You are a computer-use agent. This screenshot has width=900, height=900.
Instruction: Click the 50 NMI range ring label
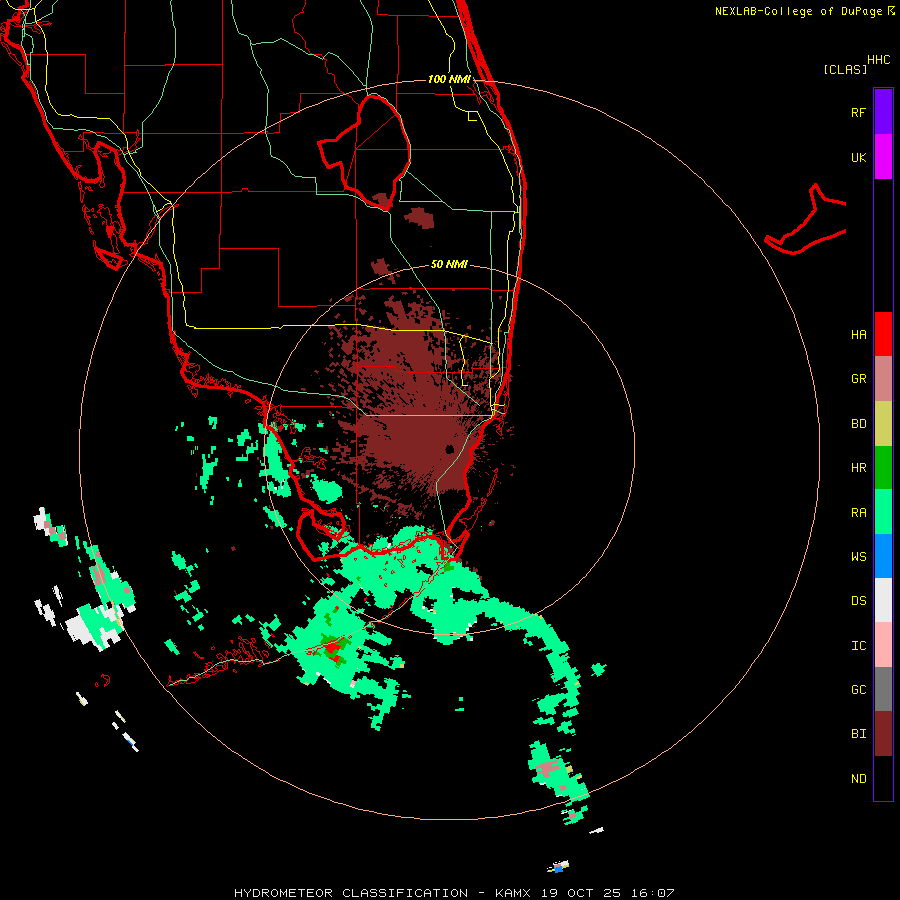[449, 264]
